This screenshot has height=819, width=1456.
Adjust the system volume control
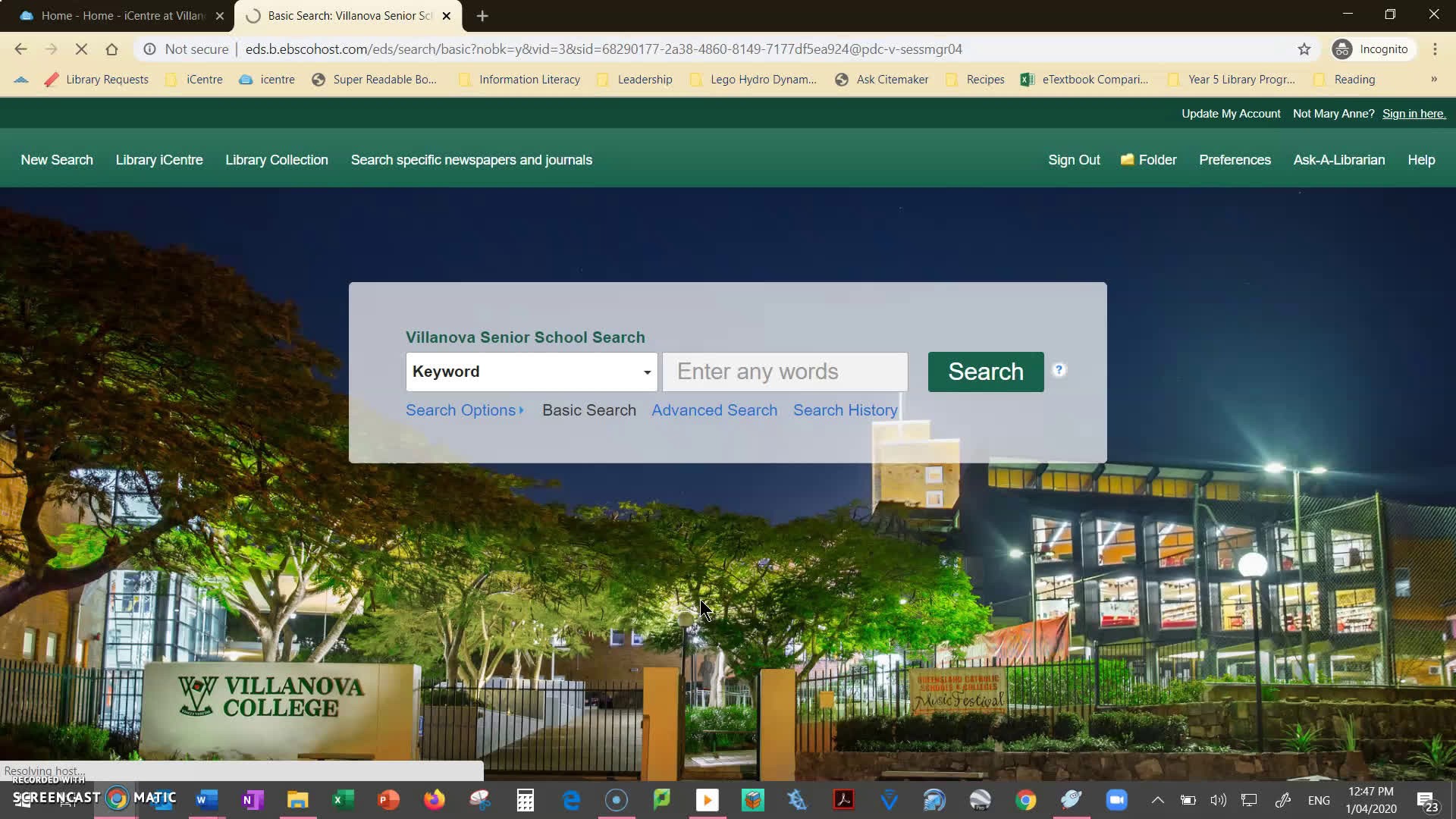pos(1218,799)
